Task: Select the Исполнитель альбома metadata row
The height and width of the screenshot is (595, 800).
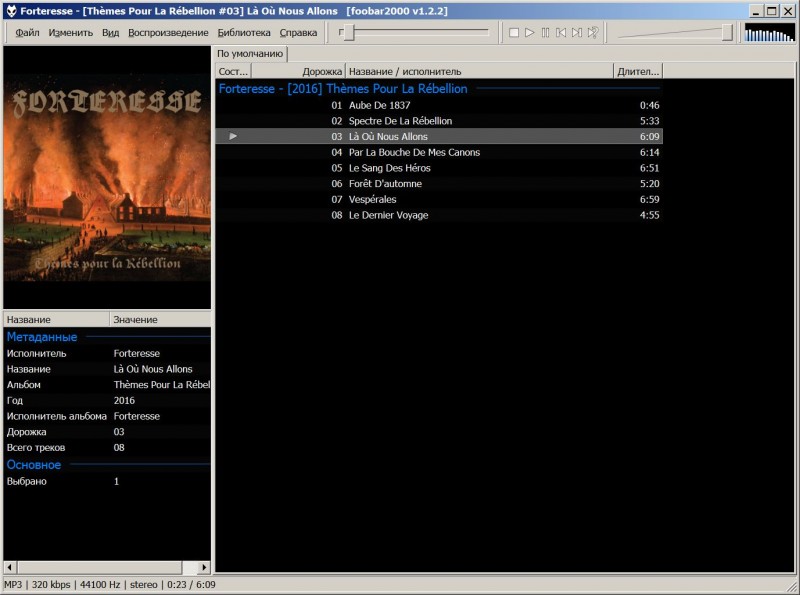Action: (107, 416)
